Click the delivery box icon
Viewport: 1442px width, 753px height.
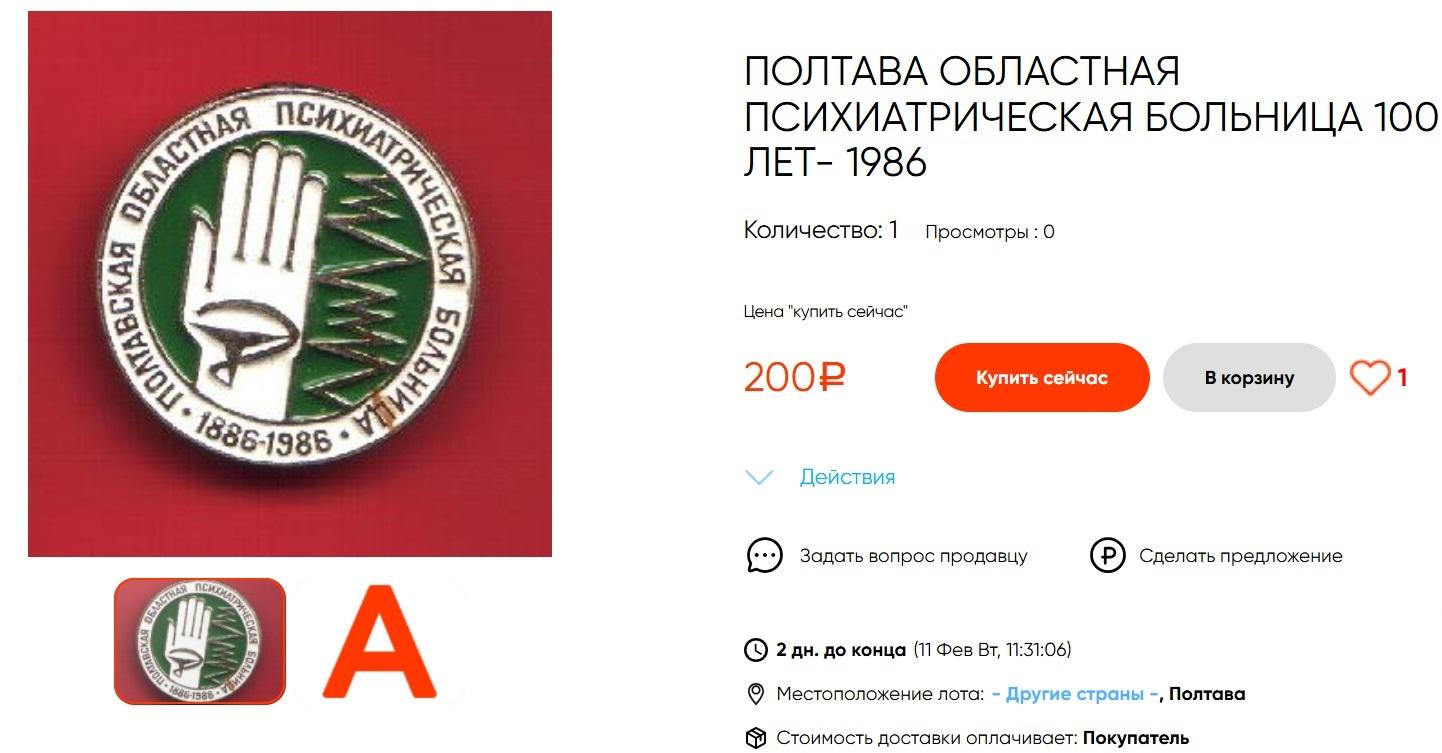(756, 738)
